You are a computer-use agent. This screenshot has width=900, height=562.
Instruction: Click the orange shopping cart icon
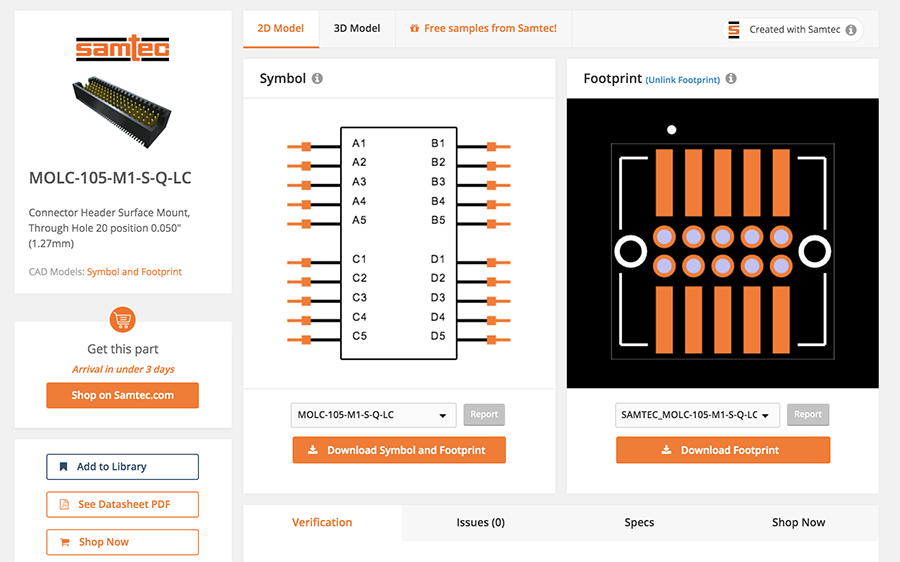122,320
